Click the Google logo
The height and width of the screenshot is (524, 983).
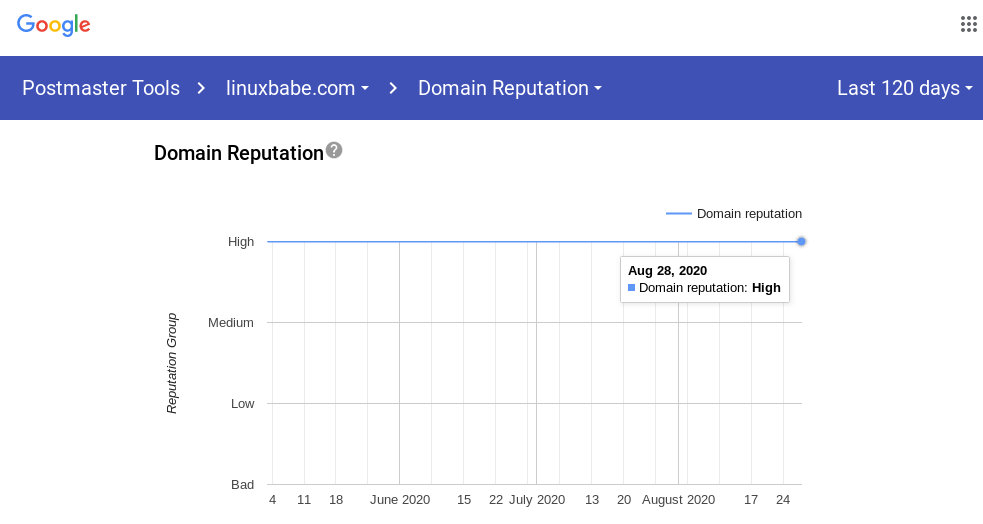[54, 26]
